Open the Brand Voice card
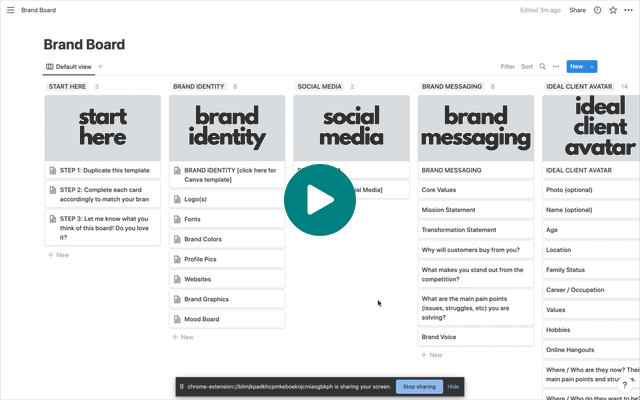This screenshot has width=640, height=400. click(x=476, y=337)
